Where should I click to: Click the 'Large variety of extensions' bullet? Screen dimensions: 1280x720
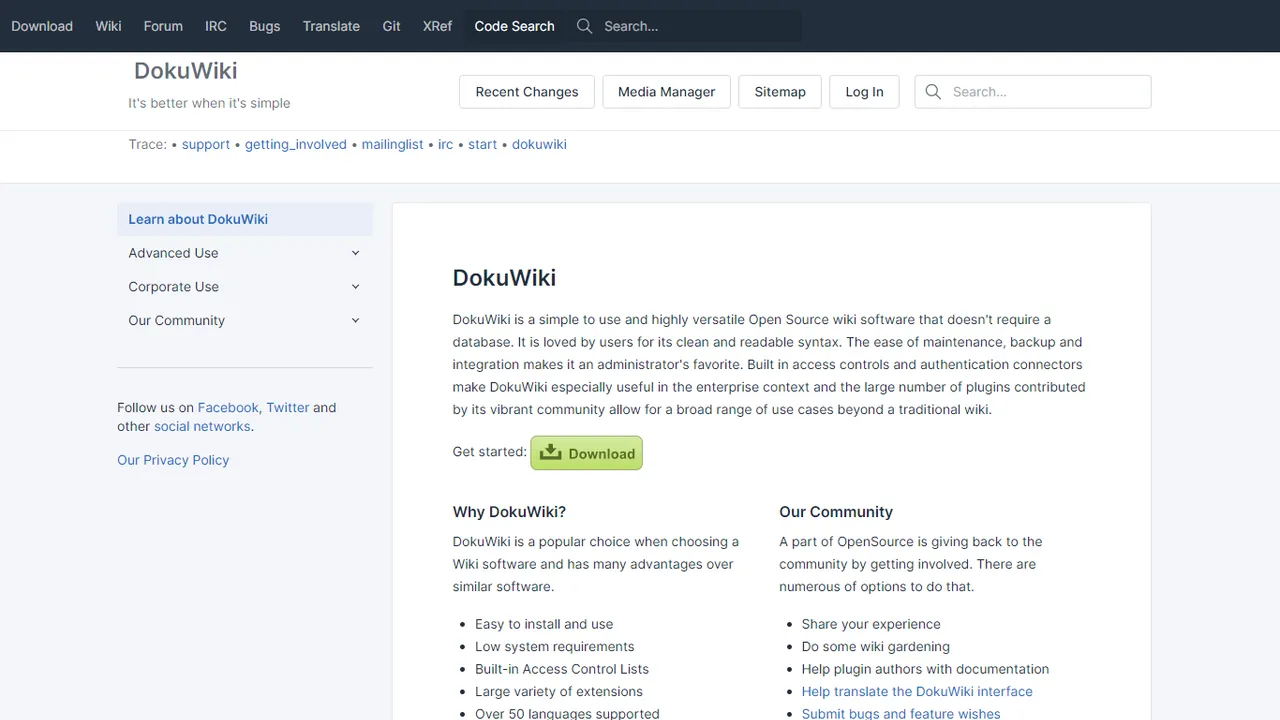[559, 692]
